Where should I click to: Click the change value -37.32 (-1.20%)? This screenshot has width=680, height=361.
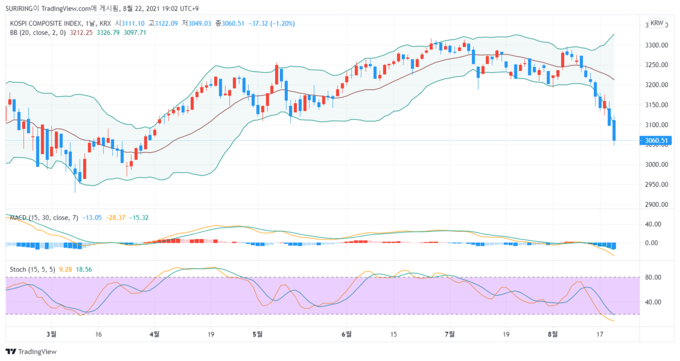pyautogui.click(x=272, y=23)
